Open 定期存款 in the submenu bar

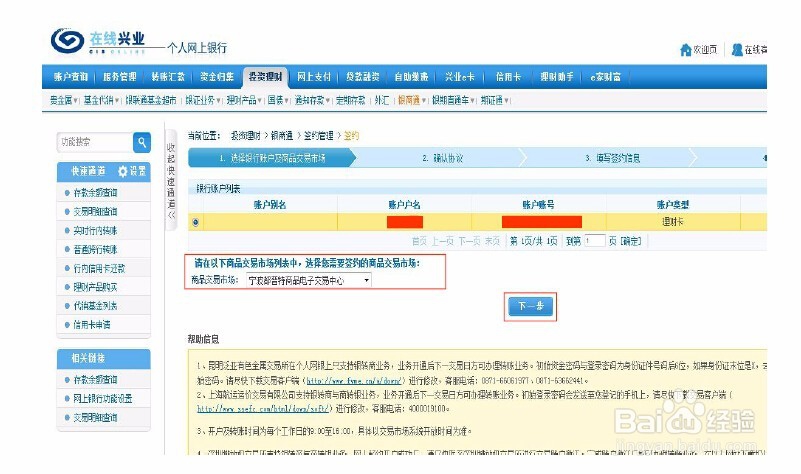point(350,100)
